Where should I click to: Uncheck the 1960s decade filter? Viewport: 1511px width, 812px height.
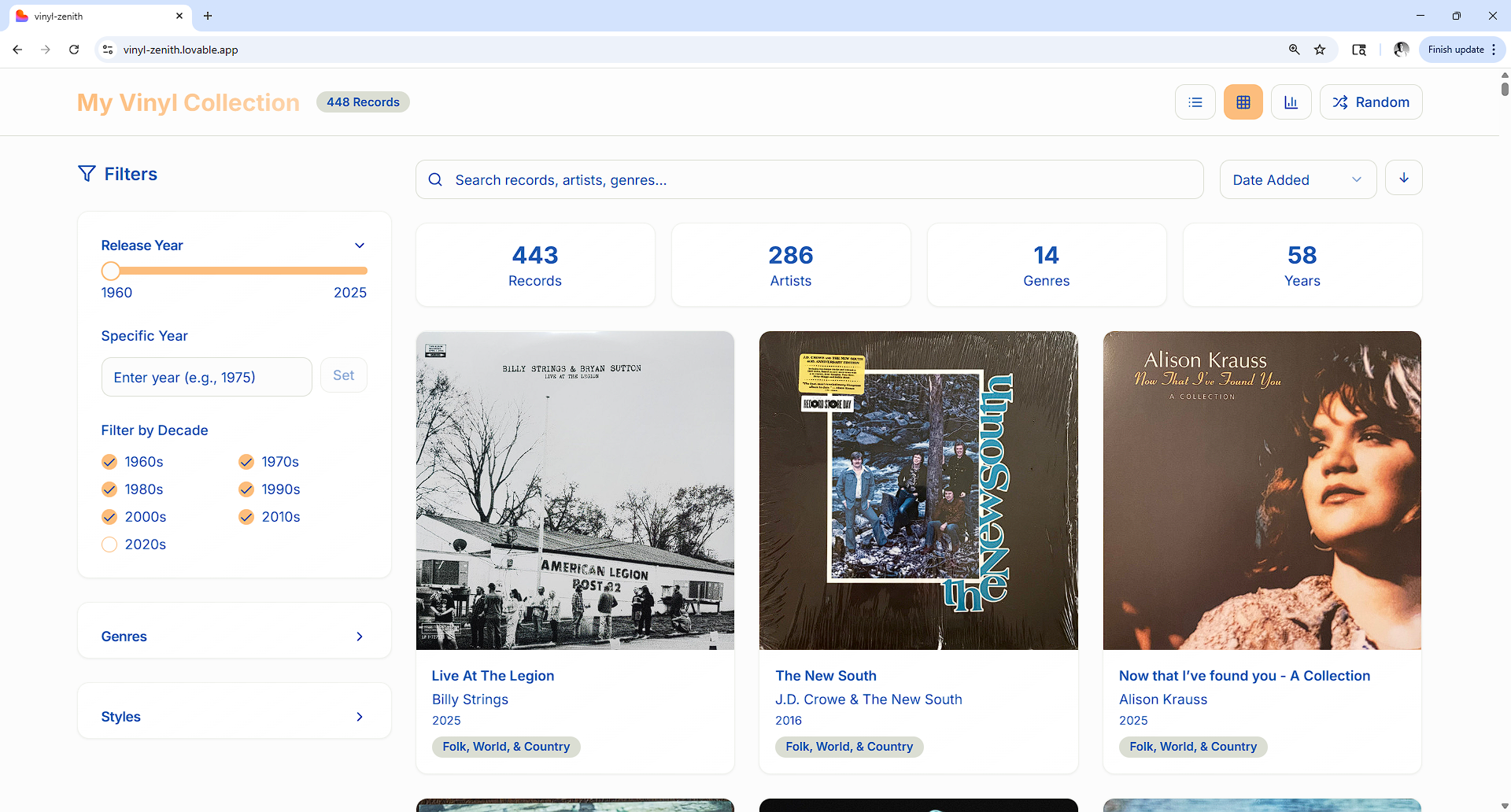click(109, 462)
